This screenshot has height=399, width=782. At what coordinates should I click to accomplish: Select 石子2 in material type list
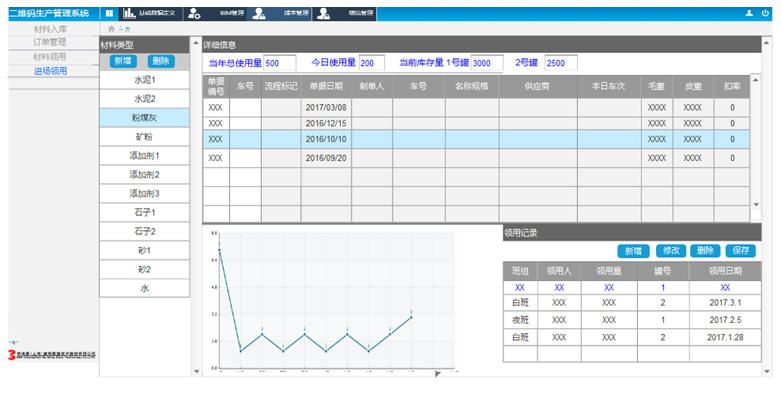(145, 231)
